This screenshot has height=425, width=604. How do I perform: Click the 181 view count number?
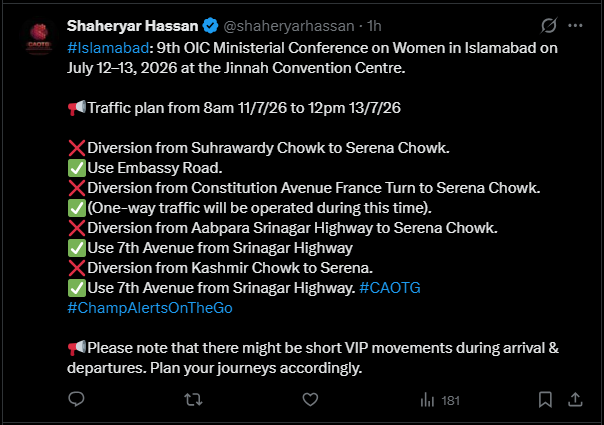tap(450, 401)
